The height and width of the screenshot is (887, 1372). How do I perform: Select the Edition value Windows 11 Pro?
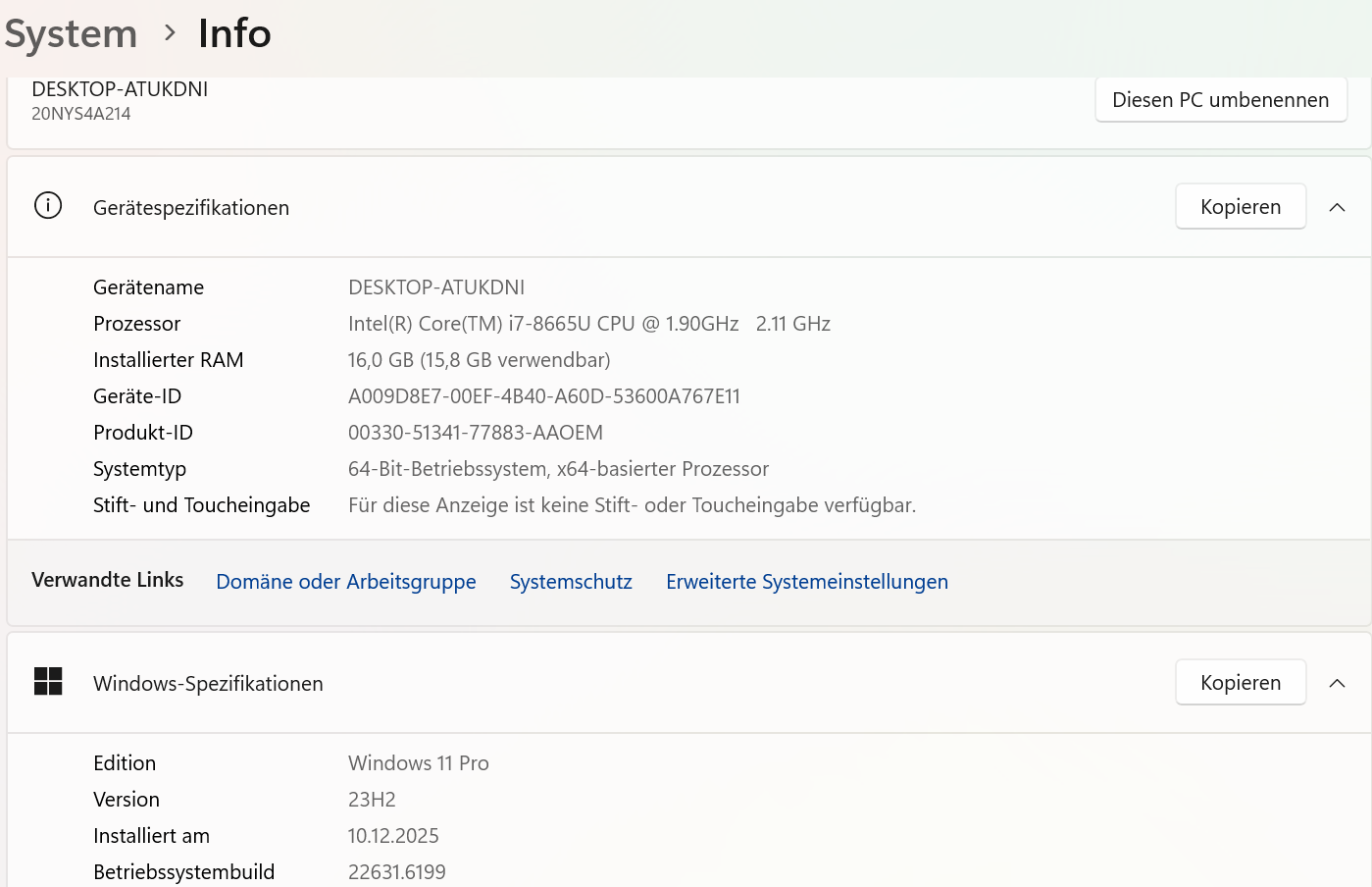(419, 763)
